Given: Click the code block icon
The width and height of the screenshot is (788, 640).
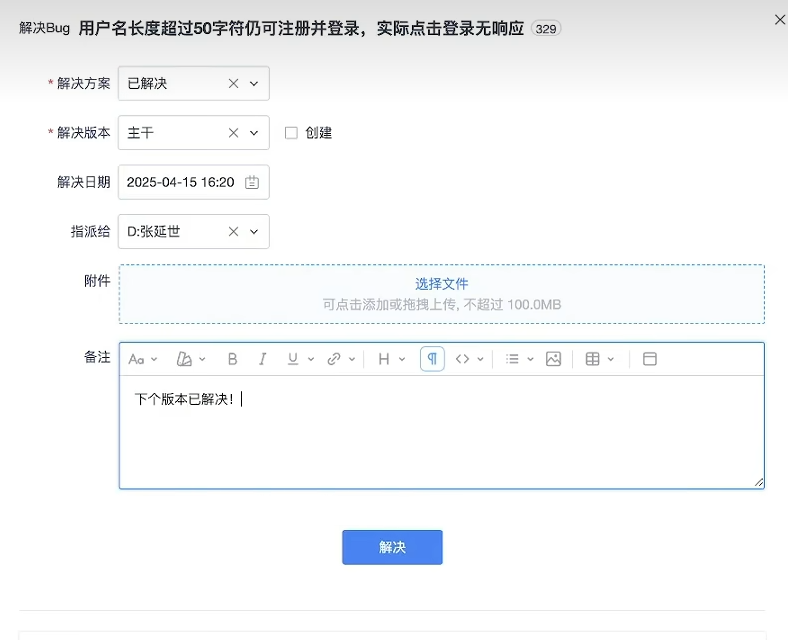Looking at the screenshot, I should (462, 359).
